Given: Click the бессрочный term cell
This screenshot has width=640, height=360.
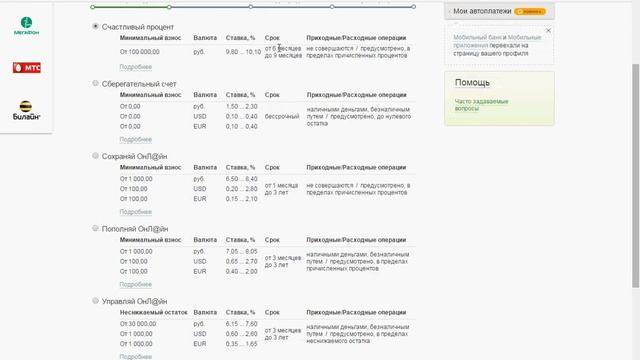Looking at the screenshot, I should pos(282,116).
